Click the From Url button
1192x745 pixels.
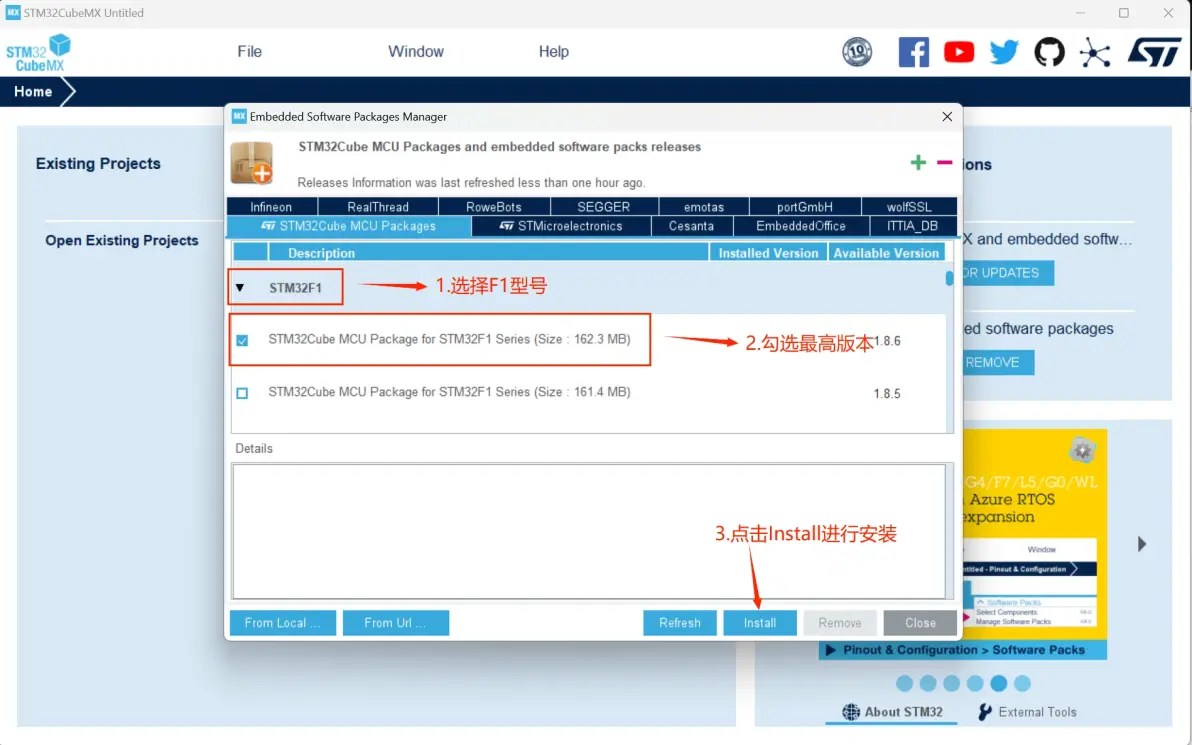pos(395,623)
